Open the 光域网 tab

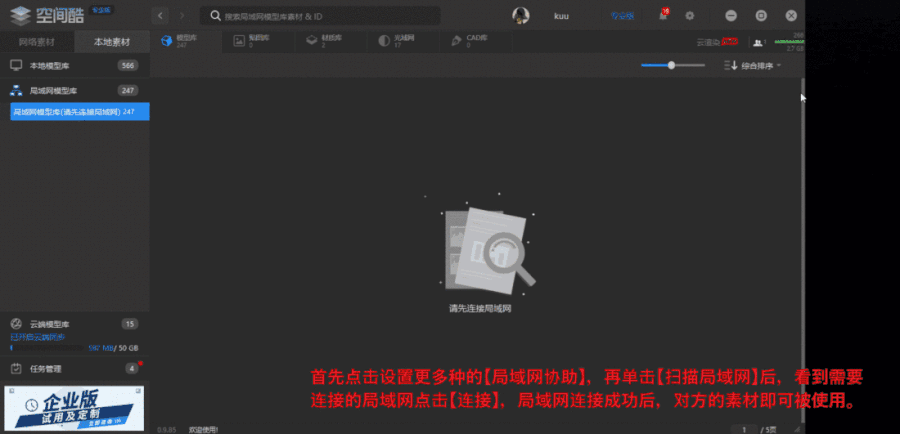404,41
